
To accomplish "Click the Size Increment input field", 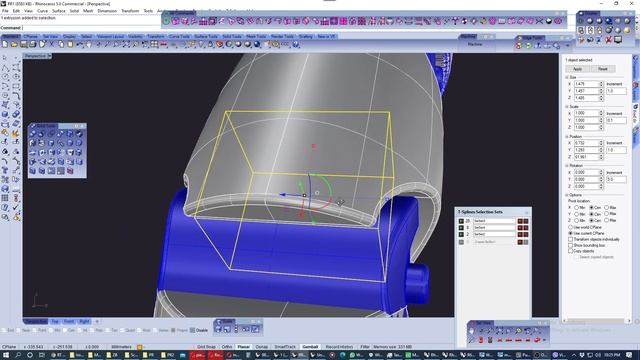I will (x=616, y=91).
